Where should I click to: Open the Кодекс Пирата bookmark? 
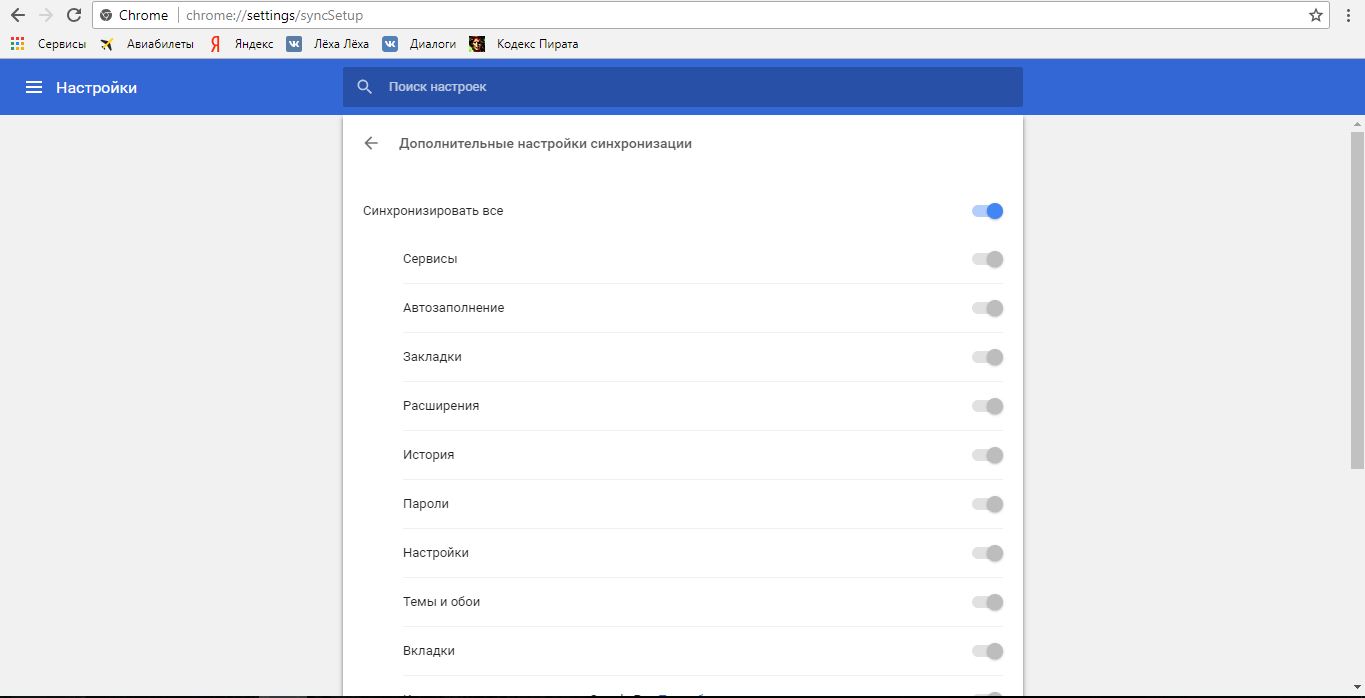(525, 44)
